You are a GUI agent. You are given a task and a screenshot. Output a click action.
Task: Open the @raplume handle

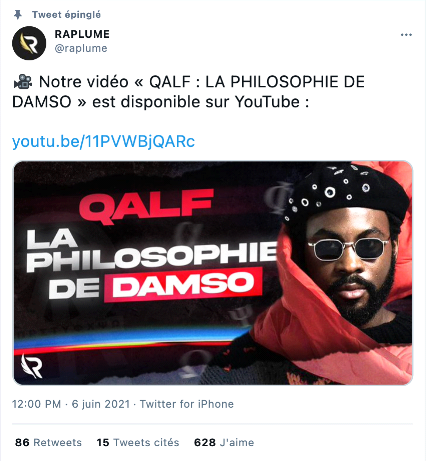(x=81, y=48)
